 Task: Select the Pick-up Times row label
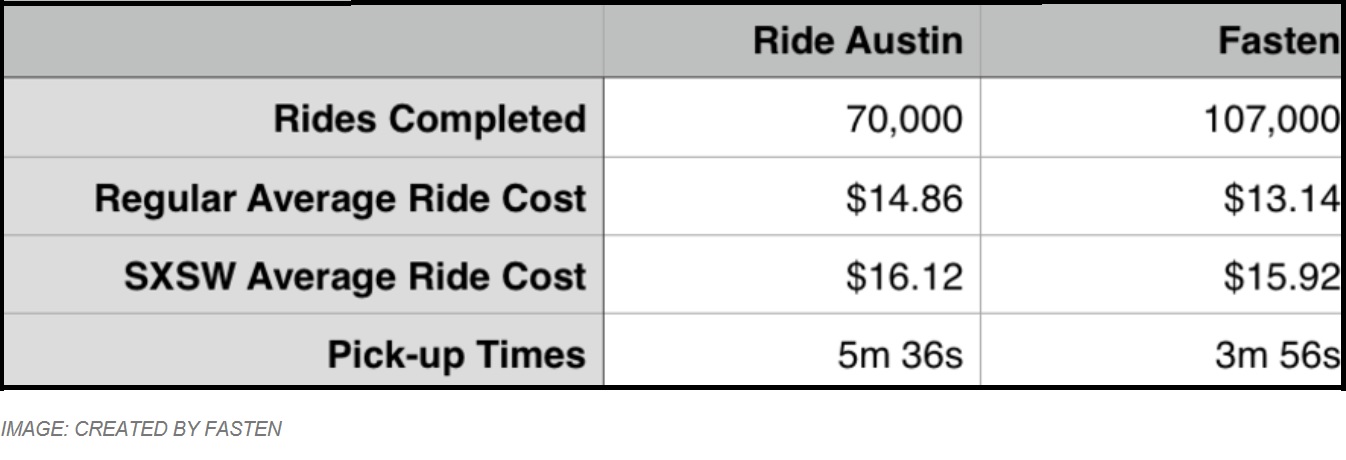(456, 354)
